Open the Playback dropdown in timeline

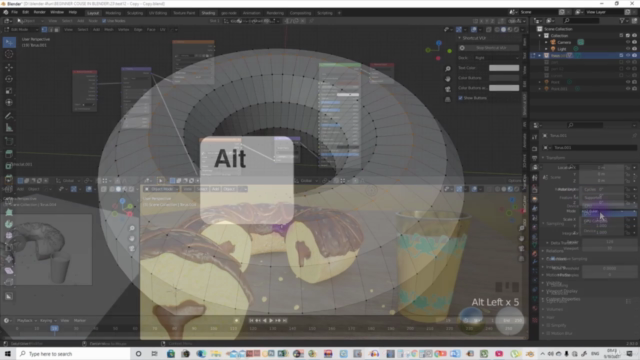point(26,320)
